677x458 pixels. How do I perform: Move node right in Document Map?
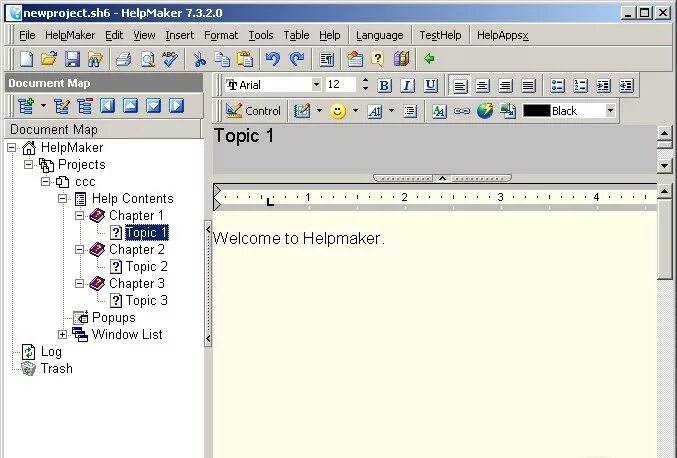[176, 106]
